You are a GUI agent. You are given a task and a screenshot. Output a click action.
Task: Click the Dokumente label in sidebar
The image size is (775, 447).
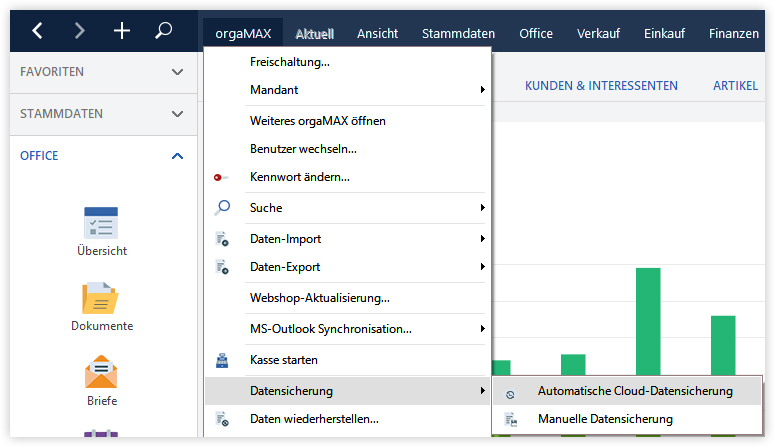pyautogui.click(x=102, y=326)
